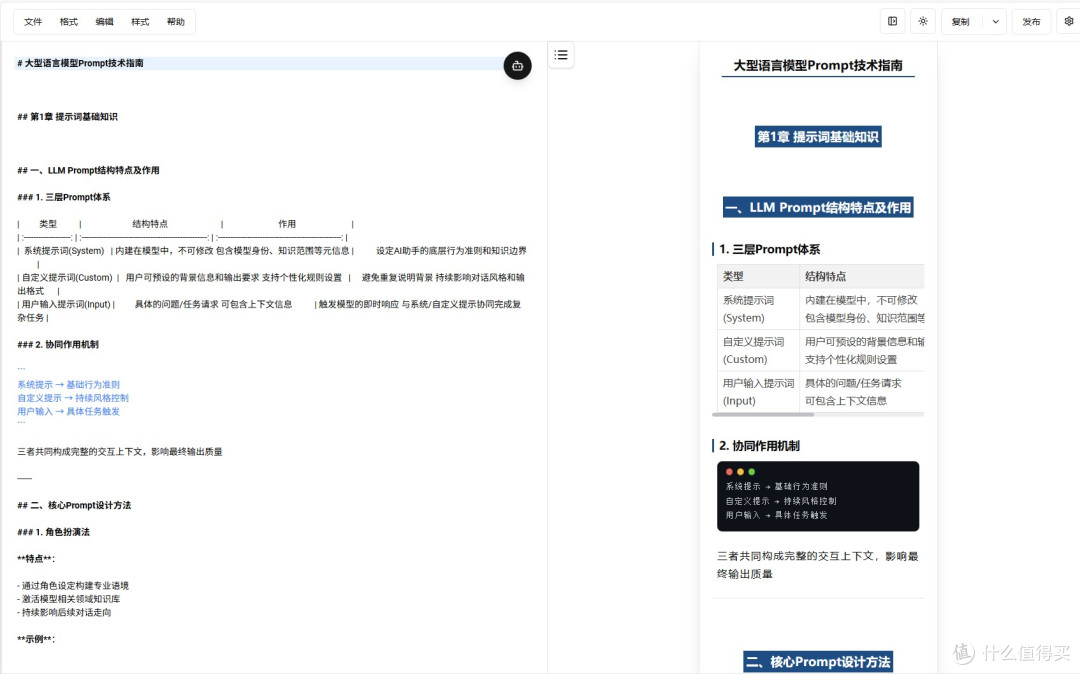The image size is (1080, 675).
Task: Click the preview table horizontal scrollbar
Action: click(763, 415)
